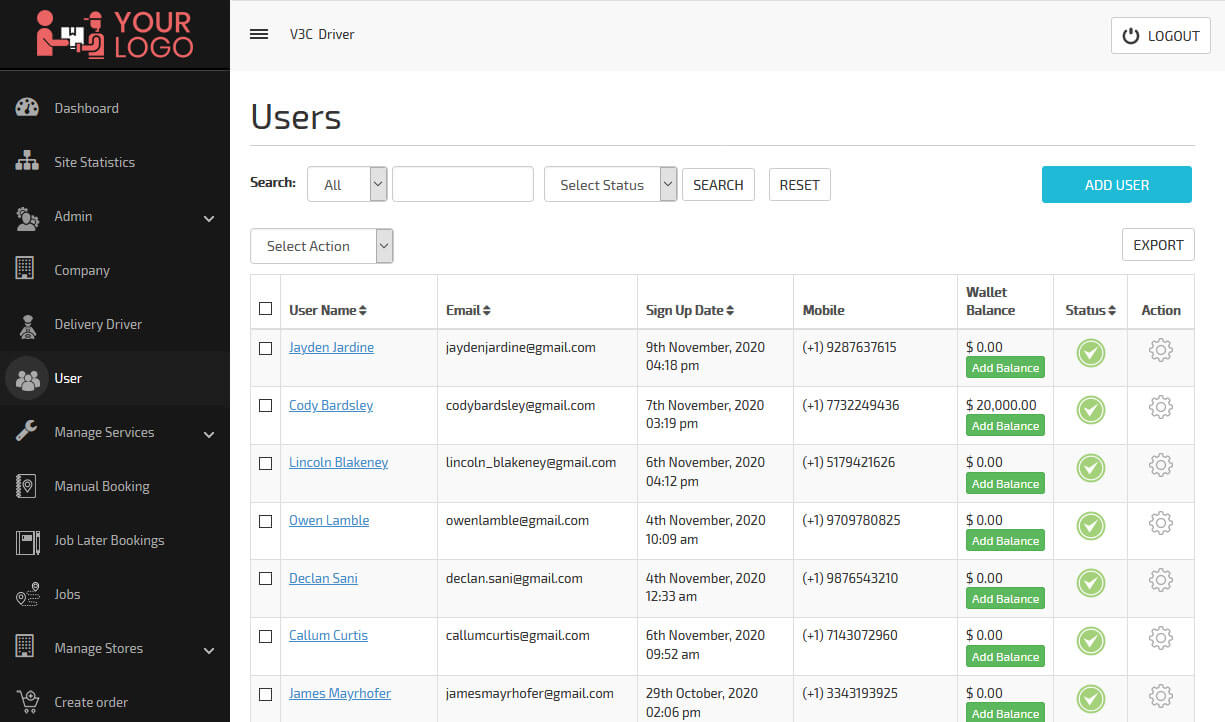Open Callum Curtis user profile link
This screenshot has height=722, width=1225.
pos(328,635)
